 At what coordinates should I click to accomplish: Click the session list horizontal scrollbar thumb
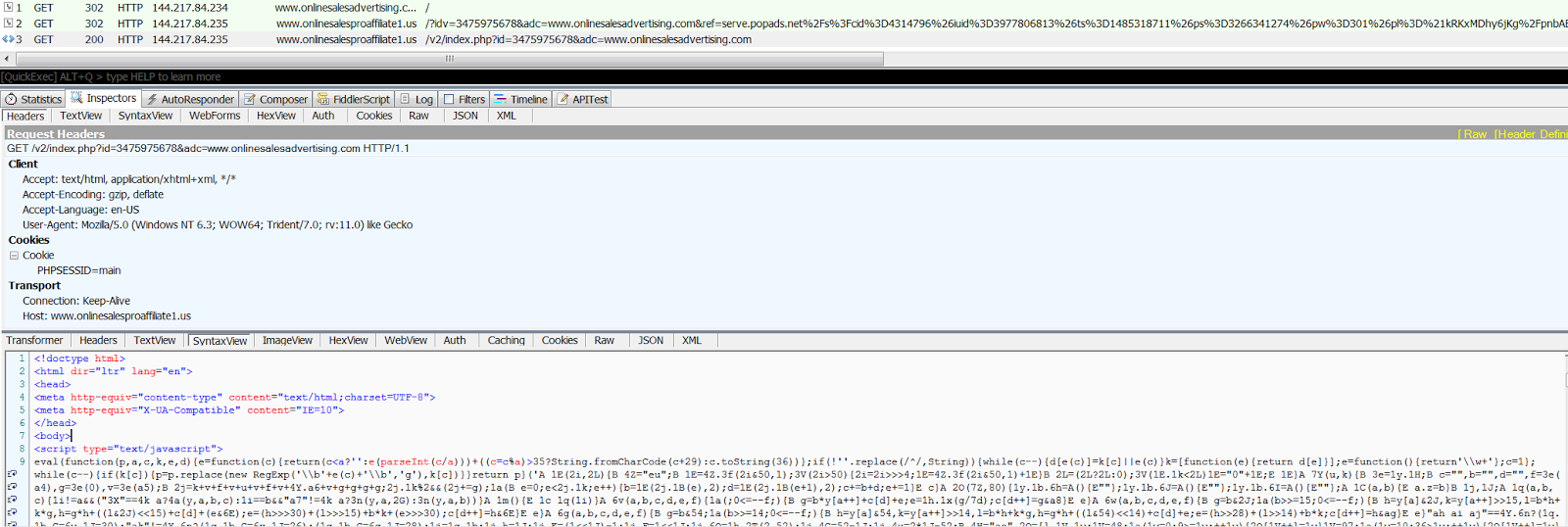coord(449,59)
